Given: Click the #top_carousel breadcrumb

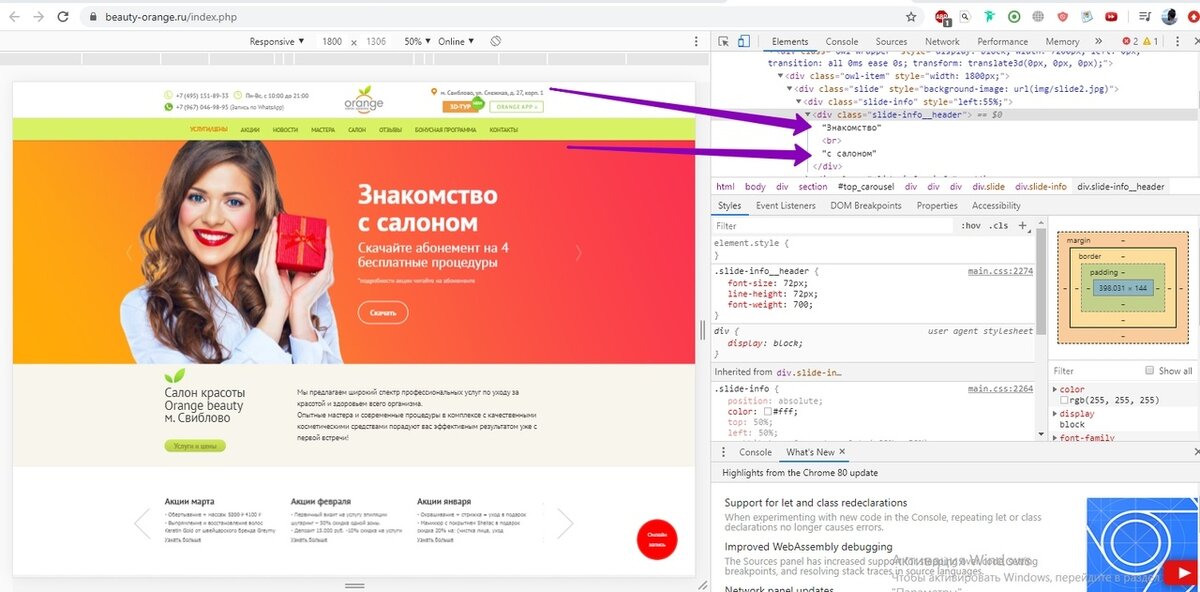Looking at the screenshot, I should pyautogui.click(x=867, y=187).
